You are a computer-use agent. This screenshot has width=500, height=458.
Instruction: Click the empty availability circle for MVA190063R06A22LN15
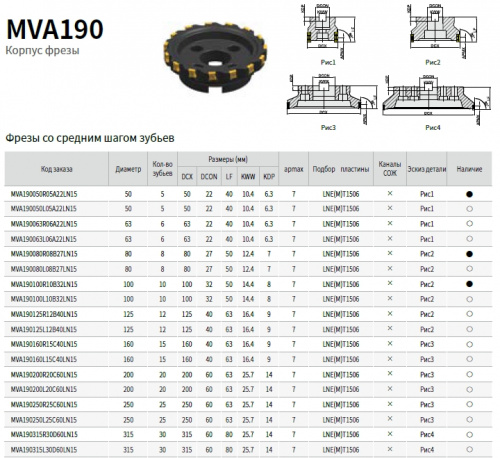(x=469, y=223)
